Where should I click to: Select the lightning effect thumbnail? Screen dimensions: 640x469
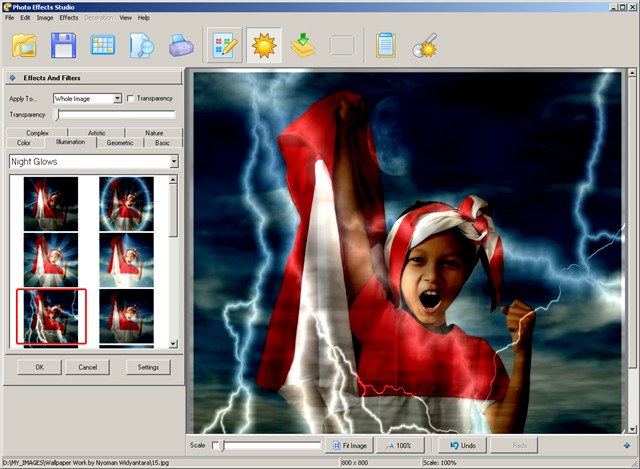(51, 316)
